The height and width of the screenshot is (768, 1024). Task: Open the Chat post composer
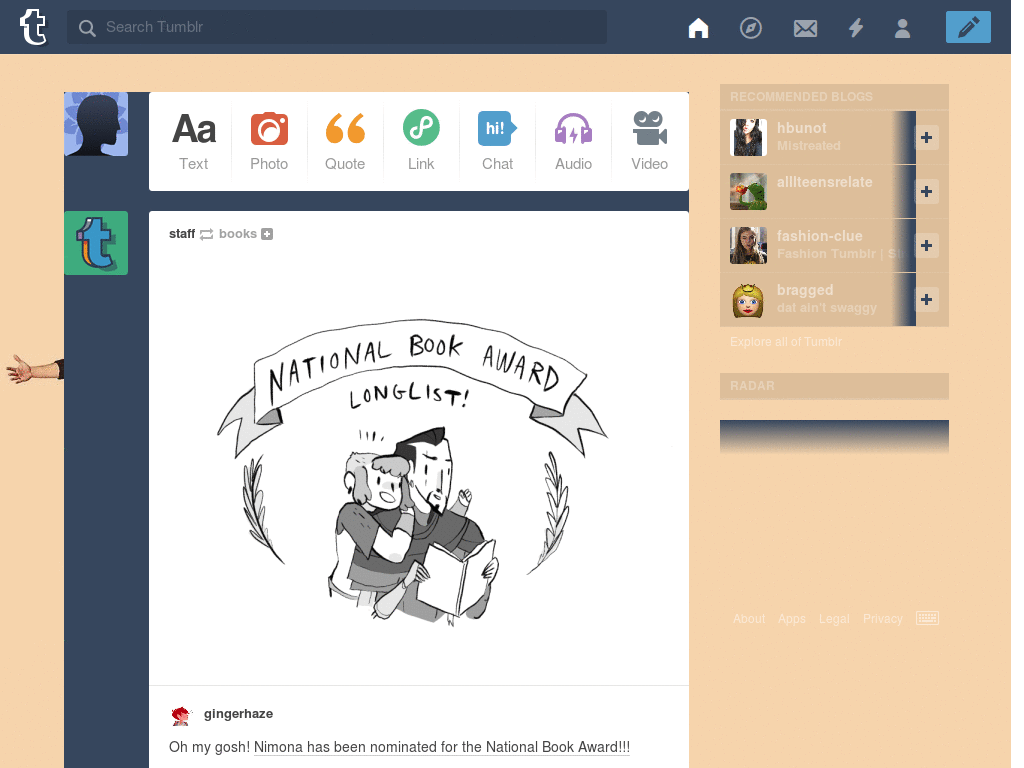click(497, 140)
